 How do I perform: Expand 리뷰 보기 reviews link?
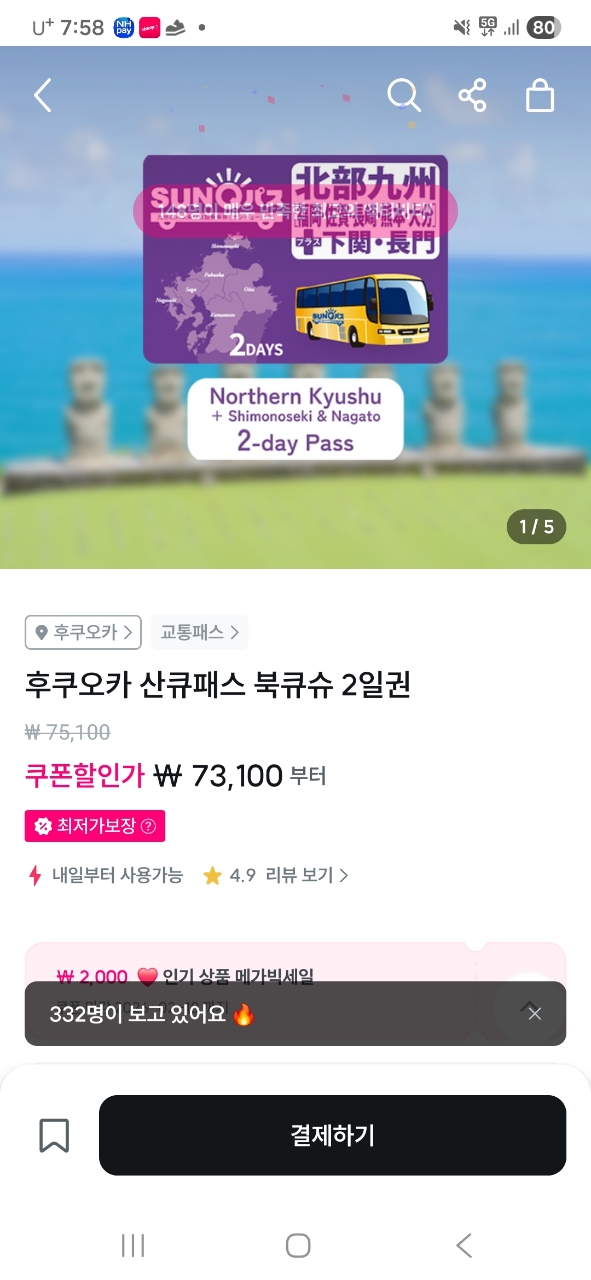coord(307,876)
